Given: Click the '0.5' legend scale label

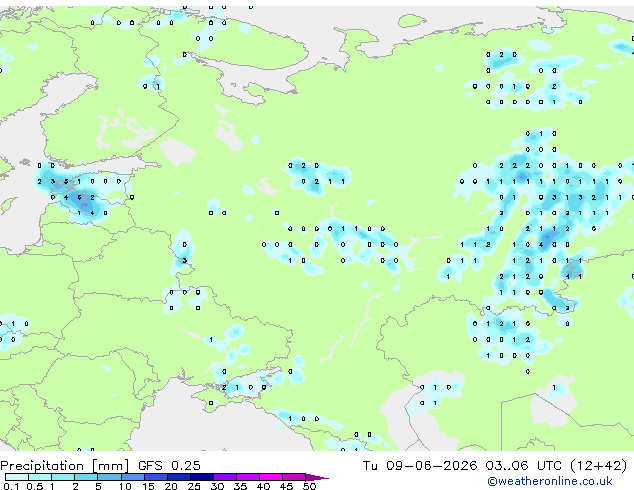Looking at the screenshot, I should tap(35, 486).
